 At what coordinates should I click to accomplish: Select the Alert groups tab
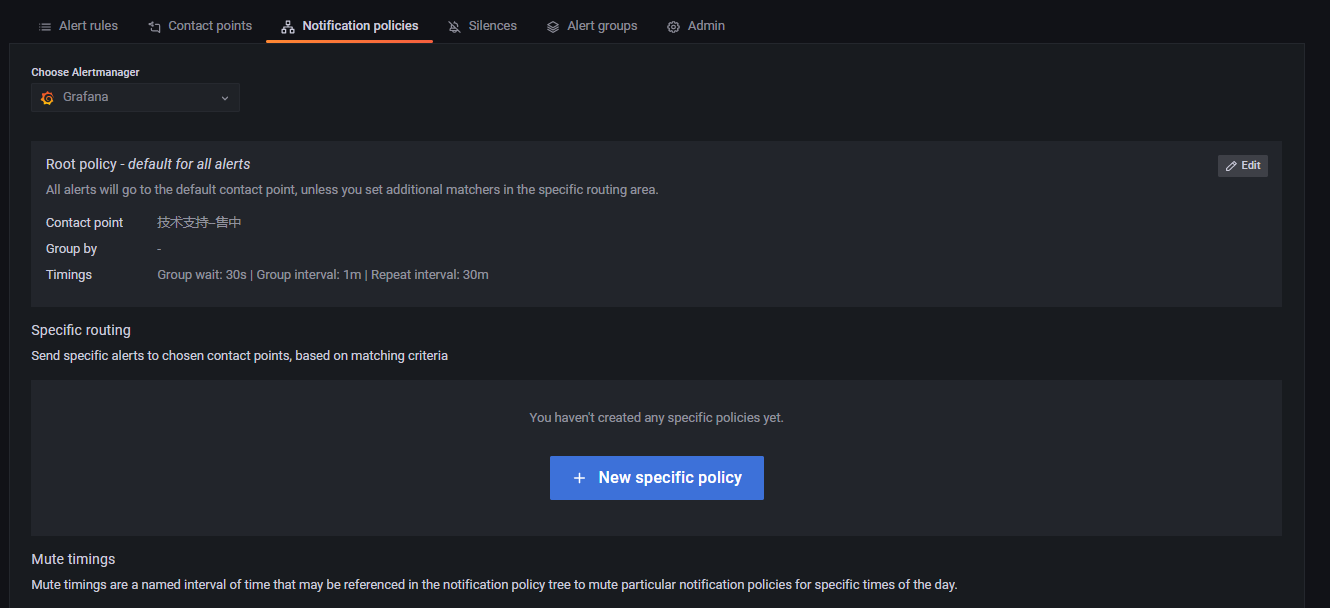click(x=602, y=26)
